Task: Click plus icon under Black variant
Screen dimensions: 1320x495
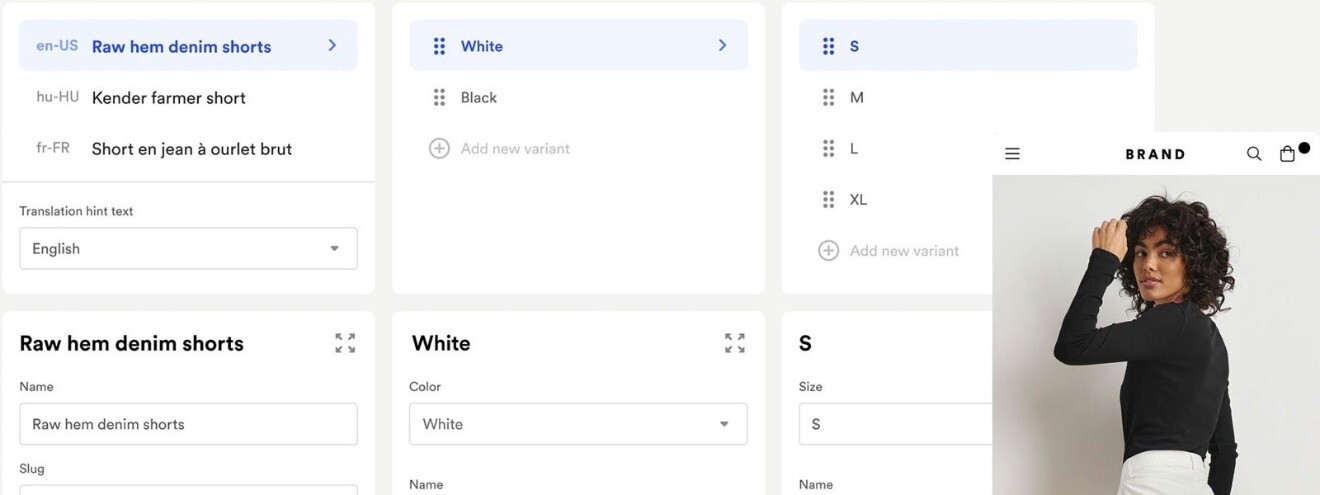Action: [x=439, y=148]
